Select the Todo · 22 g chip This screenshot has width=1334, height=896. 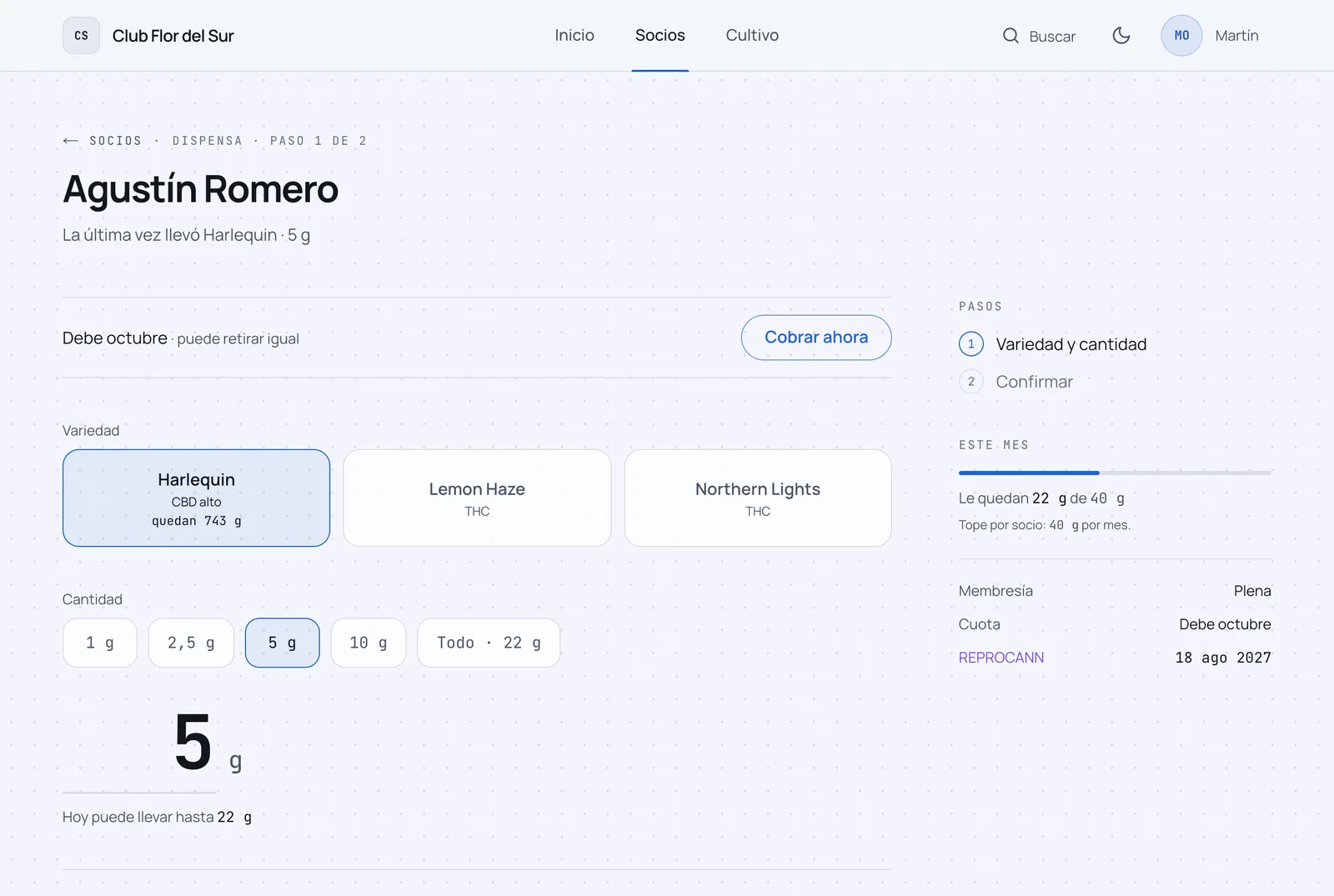[489, 643]
